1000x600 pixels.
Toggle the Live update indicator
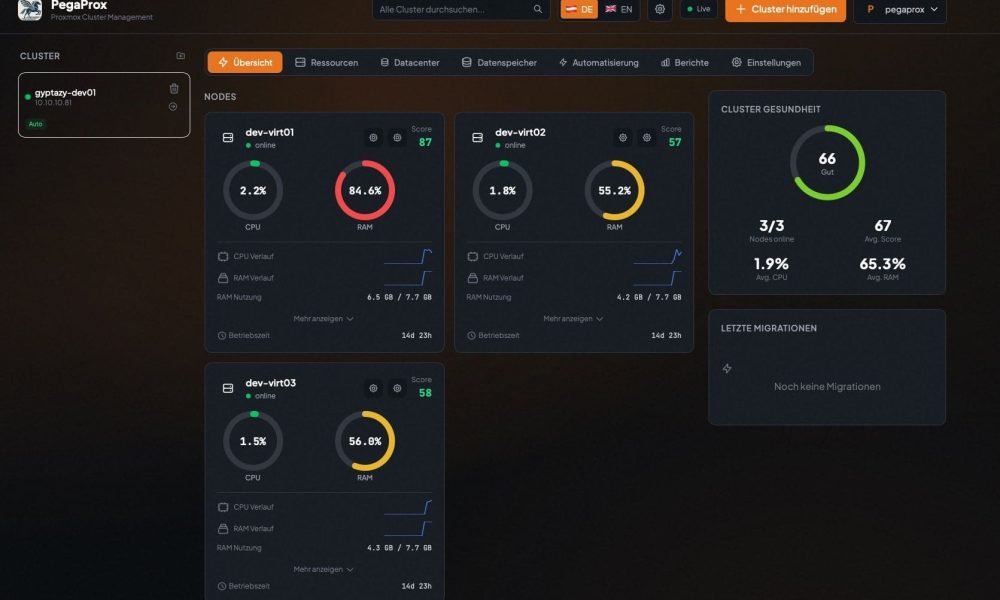tap(699, 9)
